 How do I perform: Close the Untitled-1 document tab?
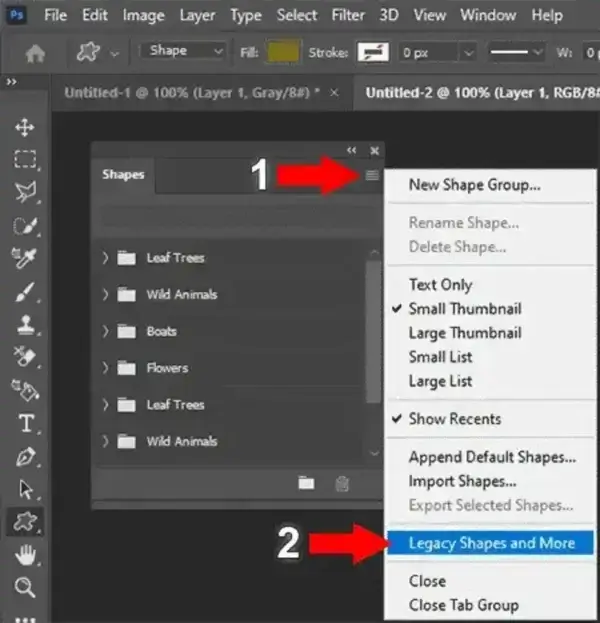point(335,93)
